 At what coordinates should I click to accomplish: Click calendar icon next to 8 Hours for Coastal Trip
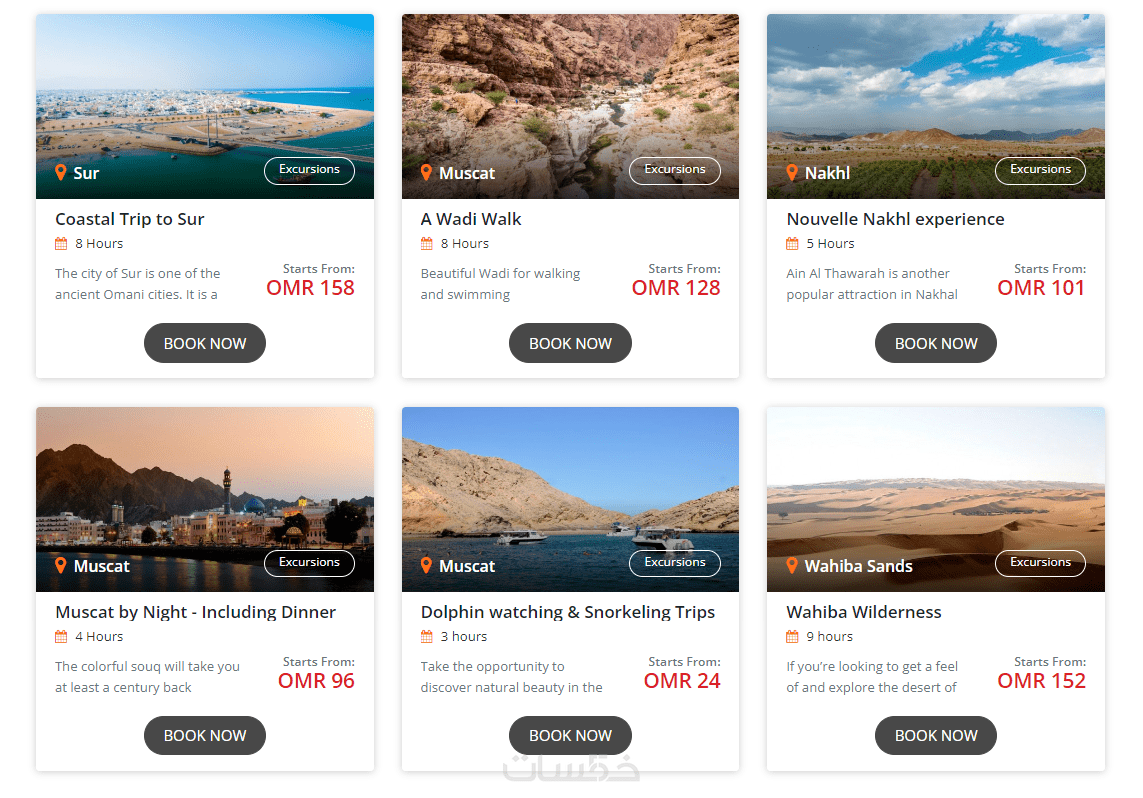61,243
